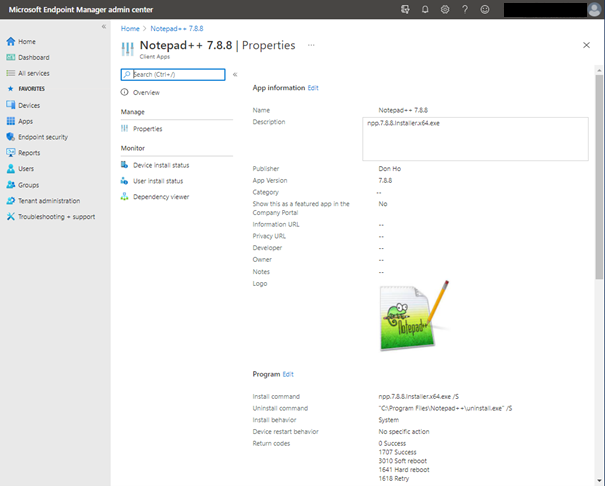Focus the Search (Ctrl+/) field
Viewport: 605px width, 486px height.
tap(173, 74)
